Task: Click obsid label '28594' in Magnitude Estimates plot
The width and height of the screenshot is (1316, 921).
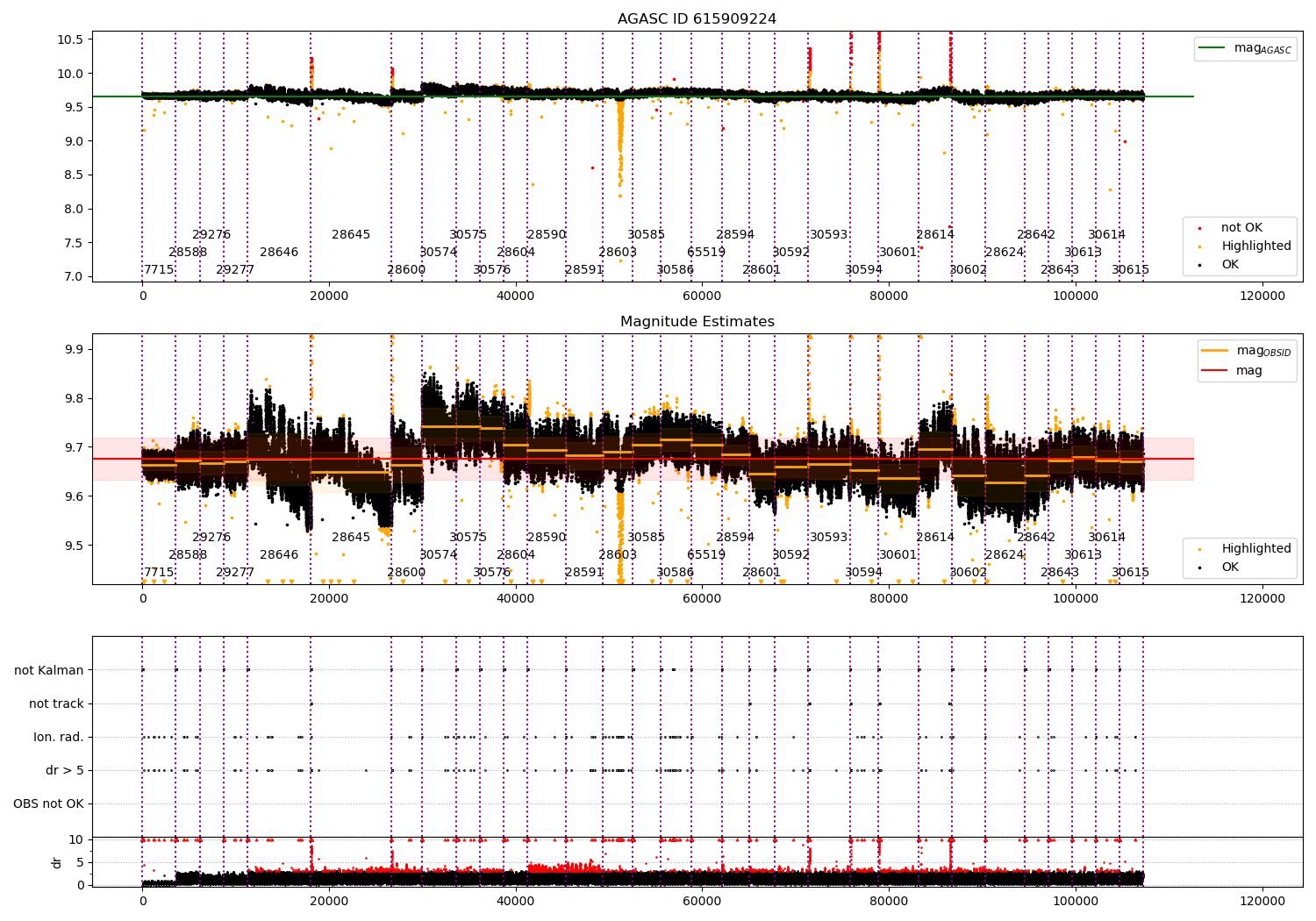Action: pyautogui.click(x=735, y=538)
